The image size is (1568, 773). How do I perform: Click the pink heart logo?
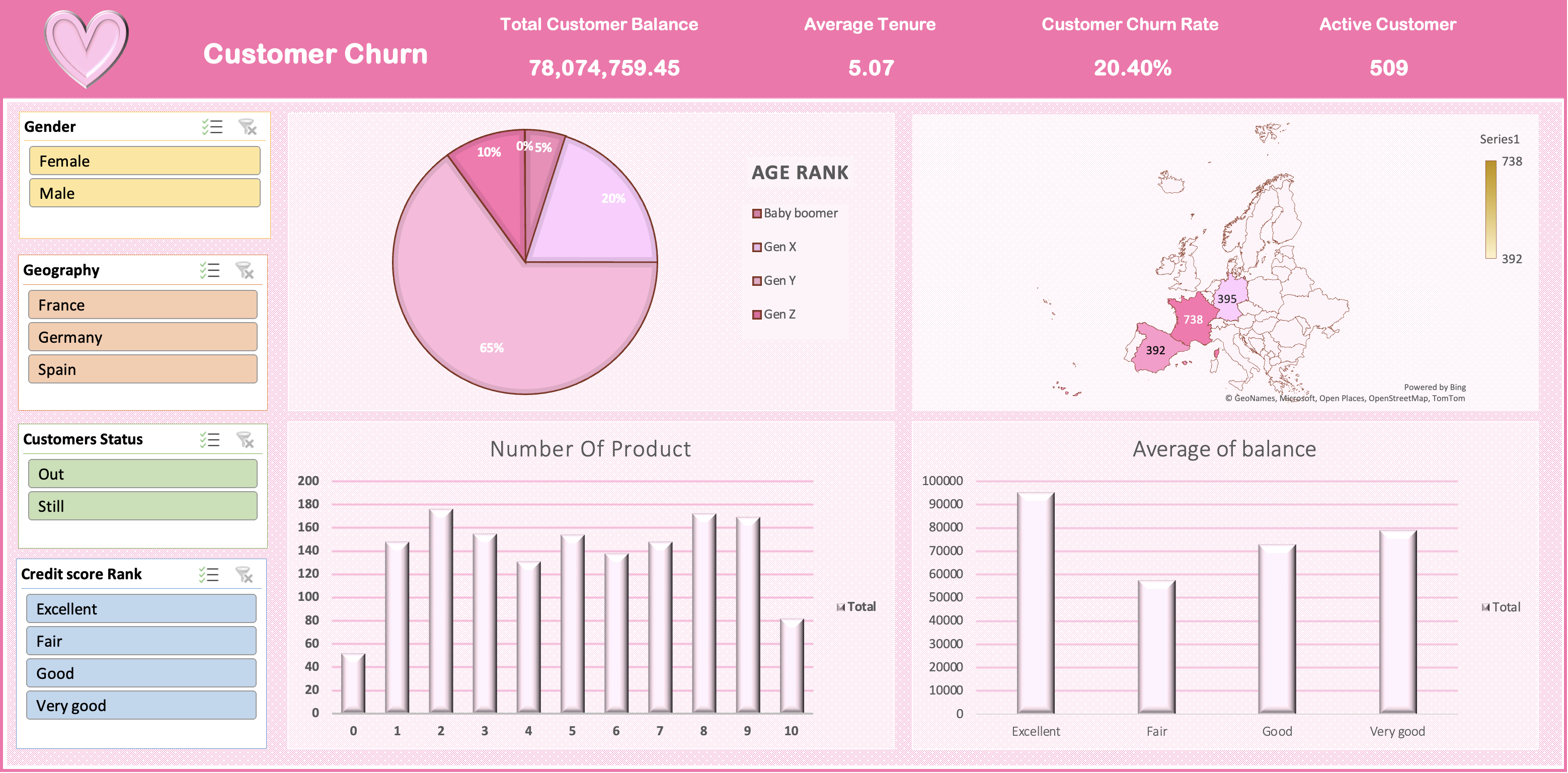(87, 49)
